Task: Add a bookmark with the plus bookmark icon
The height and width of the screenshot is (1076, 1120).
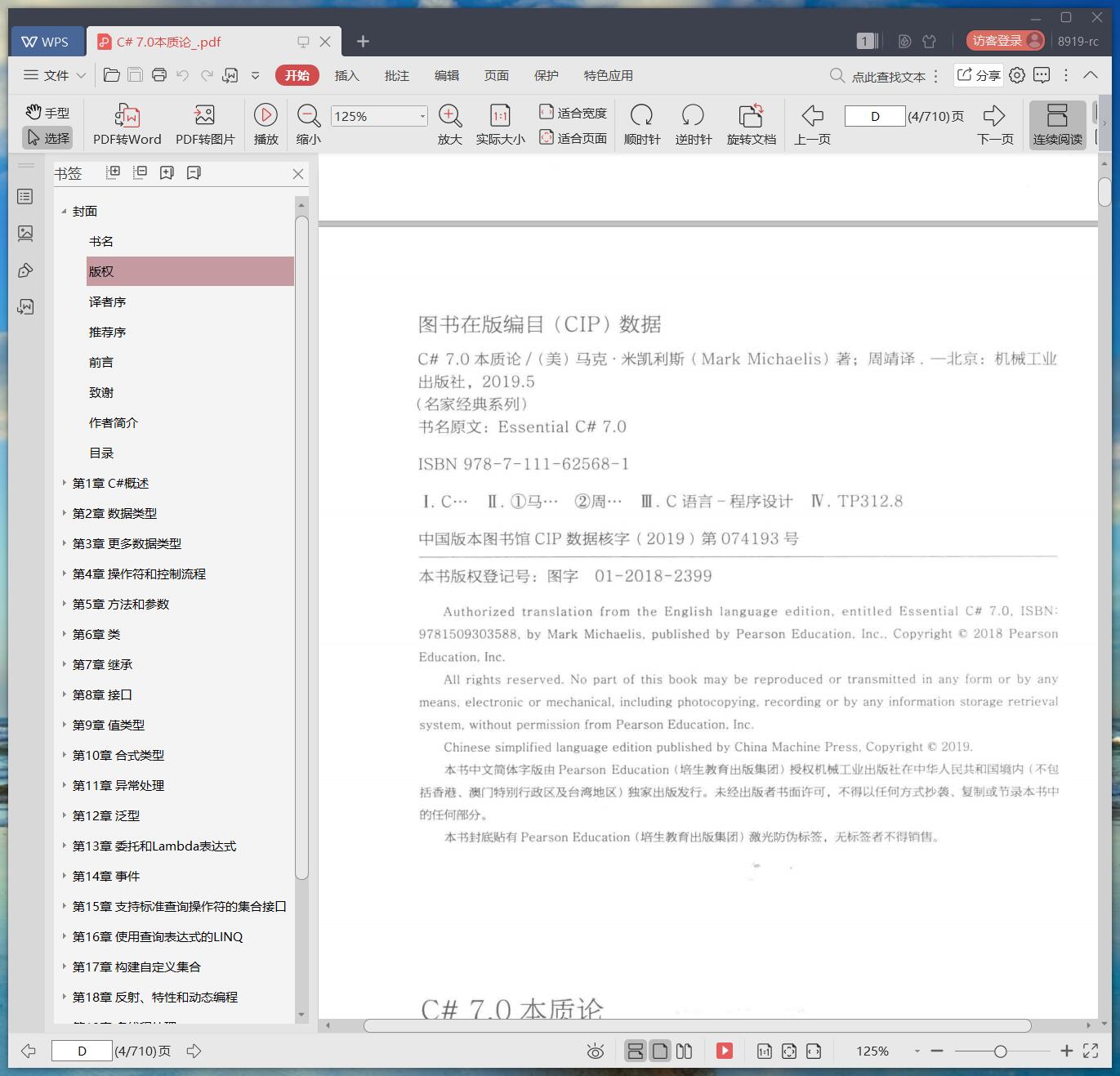Action: [167, 172]
